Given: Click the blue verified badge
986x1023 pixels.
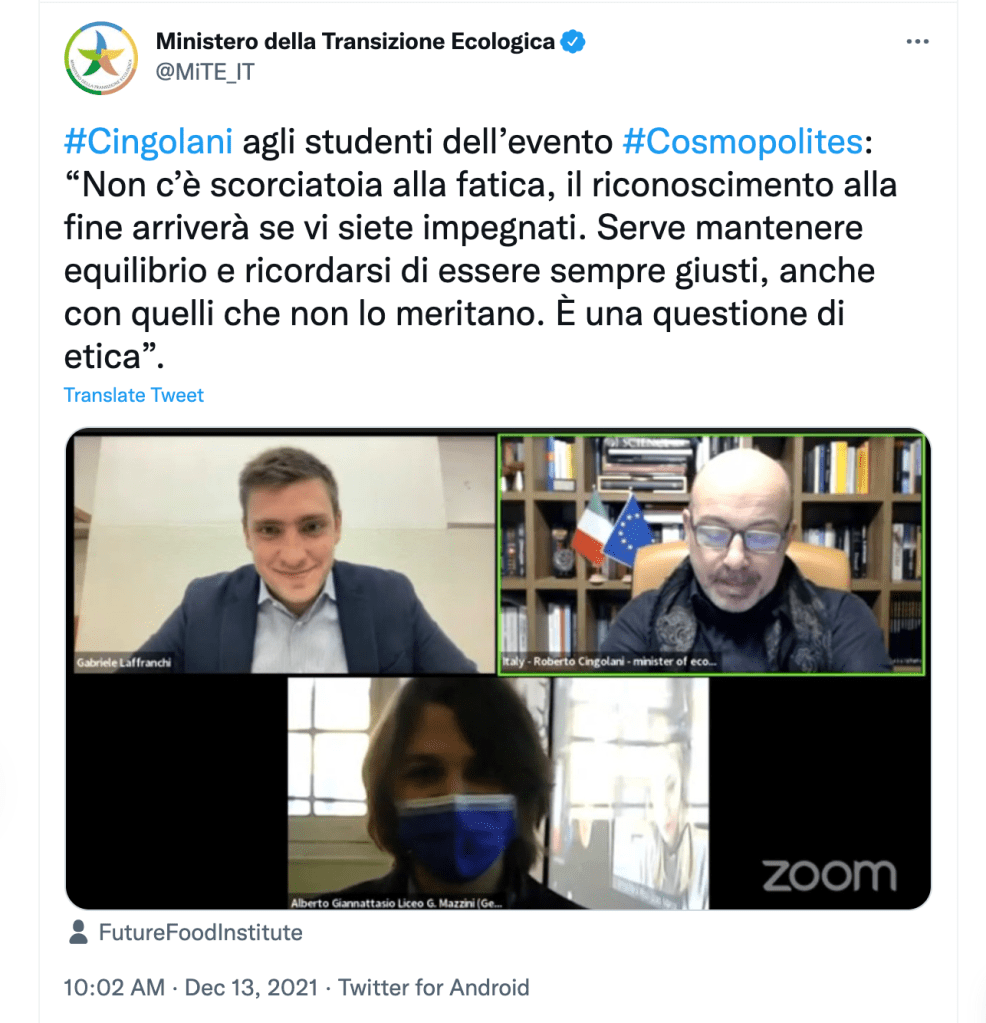Looking at the screenshot, I should [574, 42].
